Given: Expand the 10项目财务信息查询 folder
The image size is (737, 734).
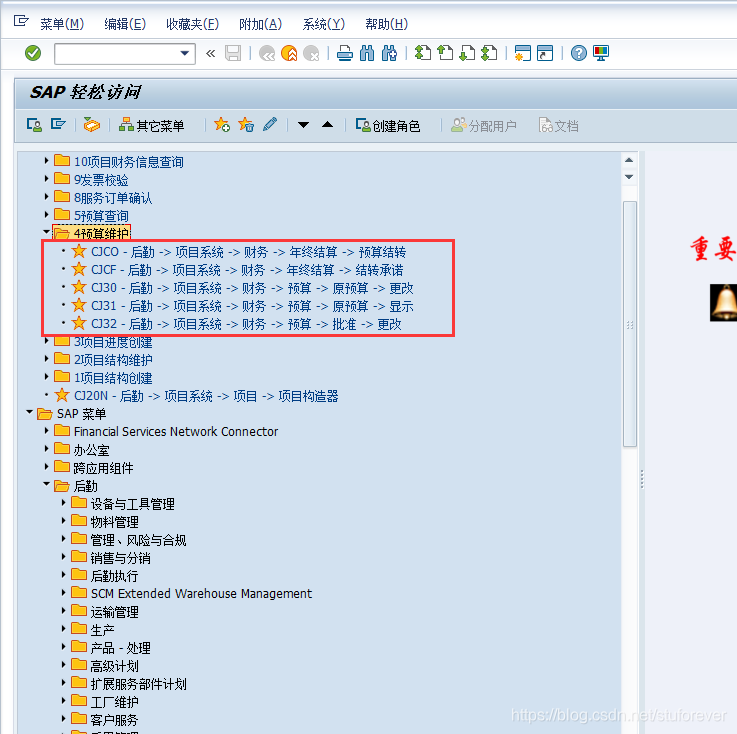Looking at the screenshot, I should click(x=46, y=161).
